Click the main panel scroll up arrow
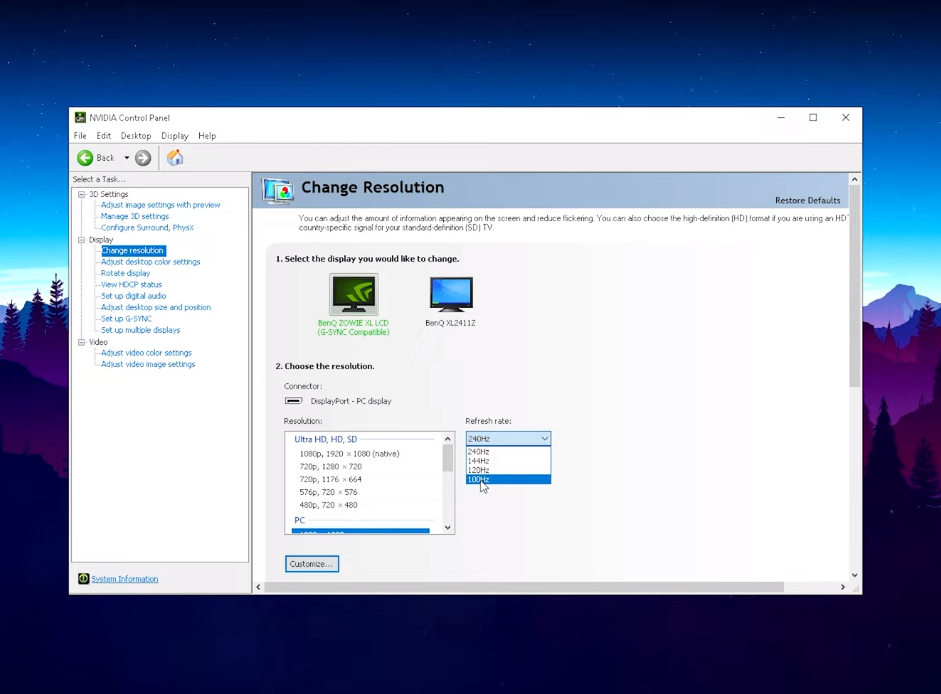Viewport: 941px width, 694px height. click(x=855, y=180)
